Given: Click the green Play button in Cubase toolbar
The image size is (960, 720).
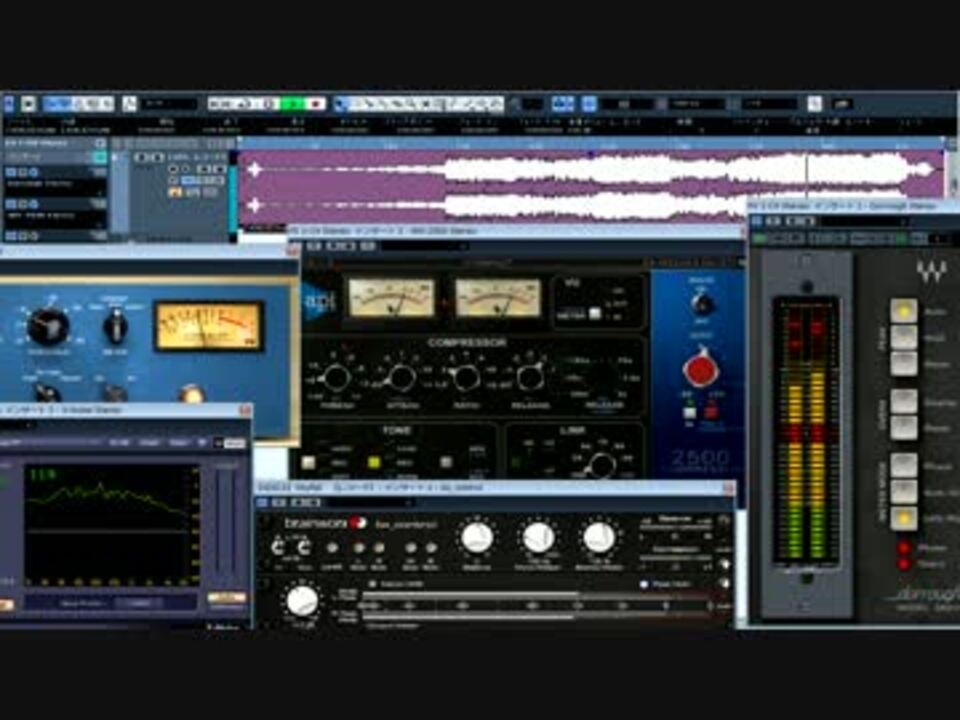Looking at the screenshot, I should (294, 104).
